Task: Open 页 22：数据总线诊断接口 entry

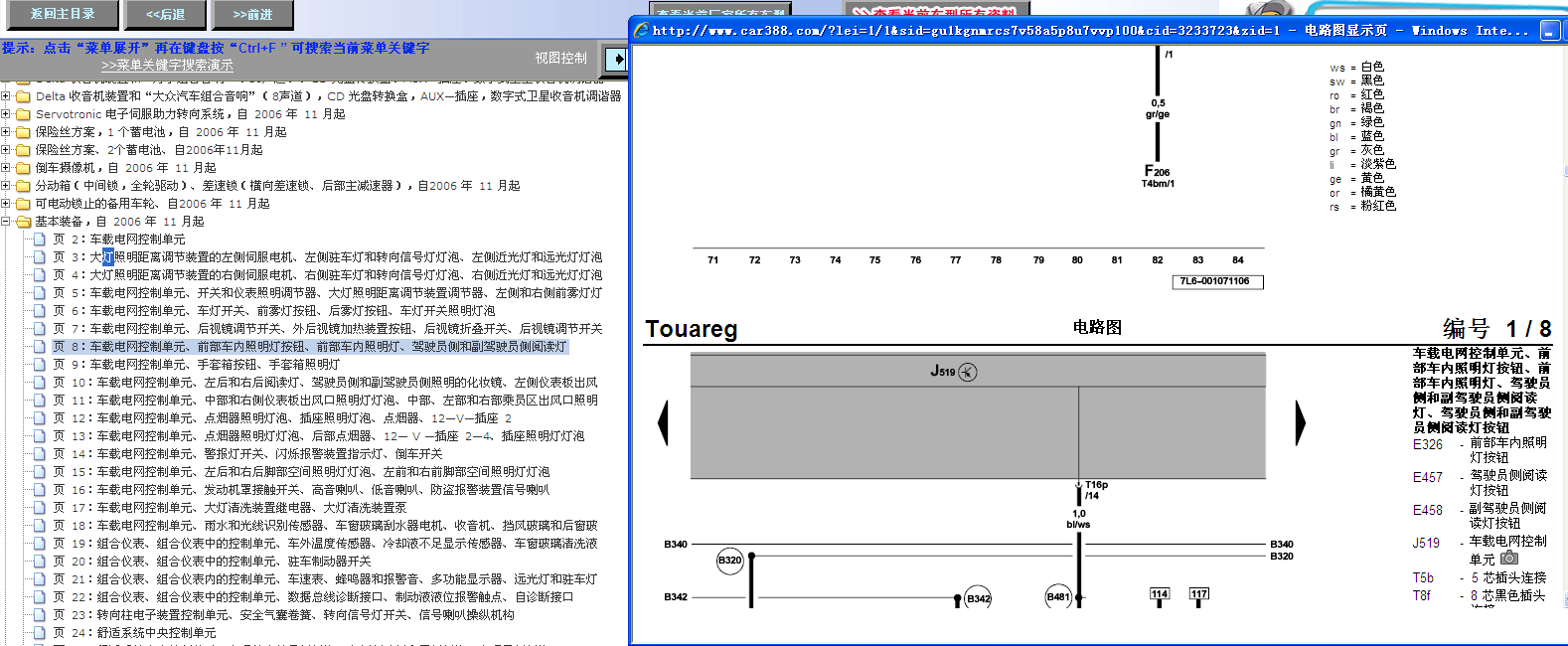Action: (x=313, y=597)
